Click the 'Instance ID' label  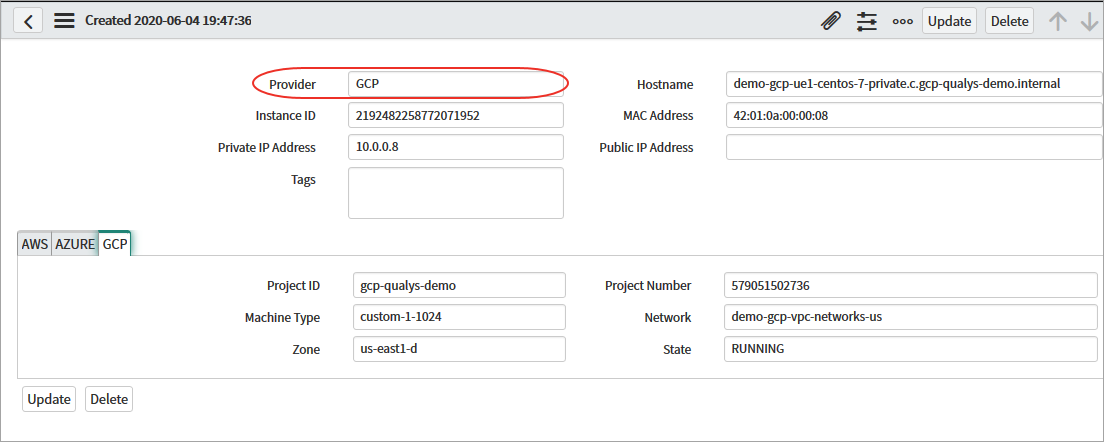(286, 115)
